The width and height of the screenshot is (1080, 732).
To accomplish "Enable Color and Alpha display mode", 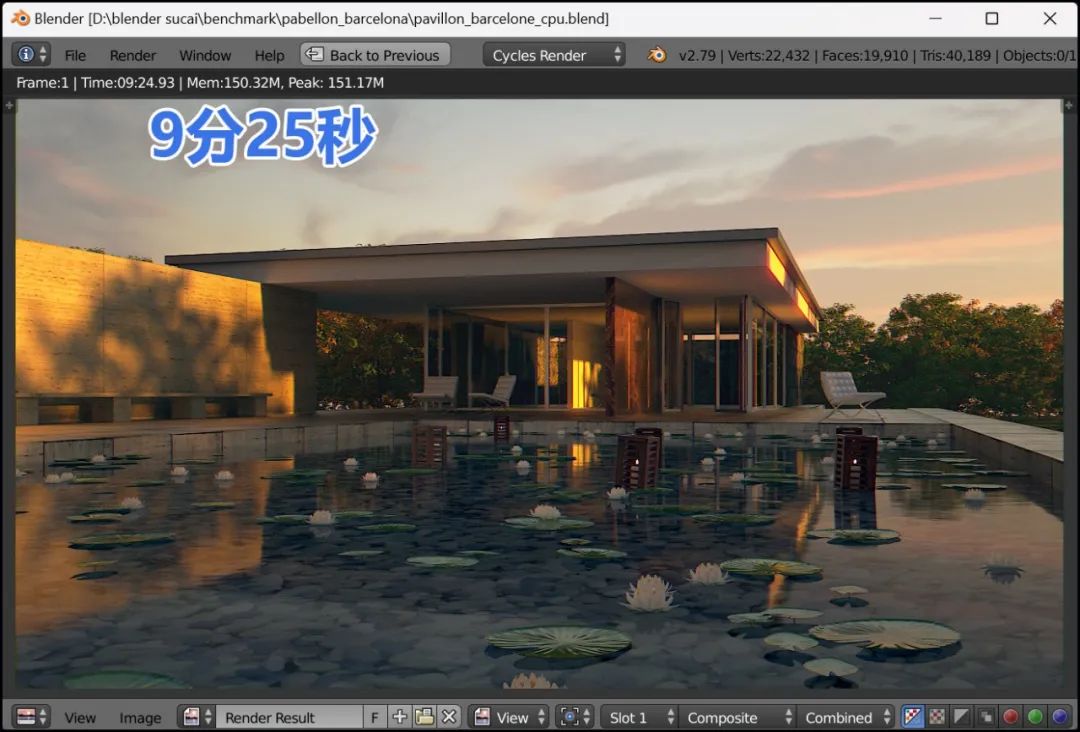I will (913, 717).
